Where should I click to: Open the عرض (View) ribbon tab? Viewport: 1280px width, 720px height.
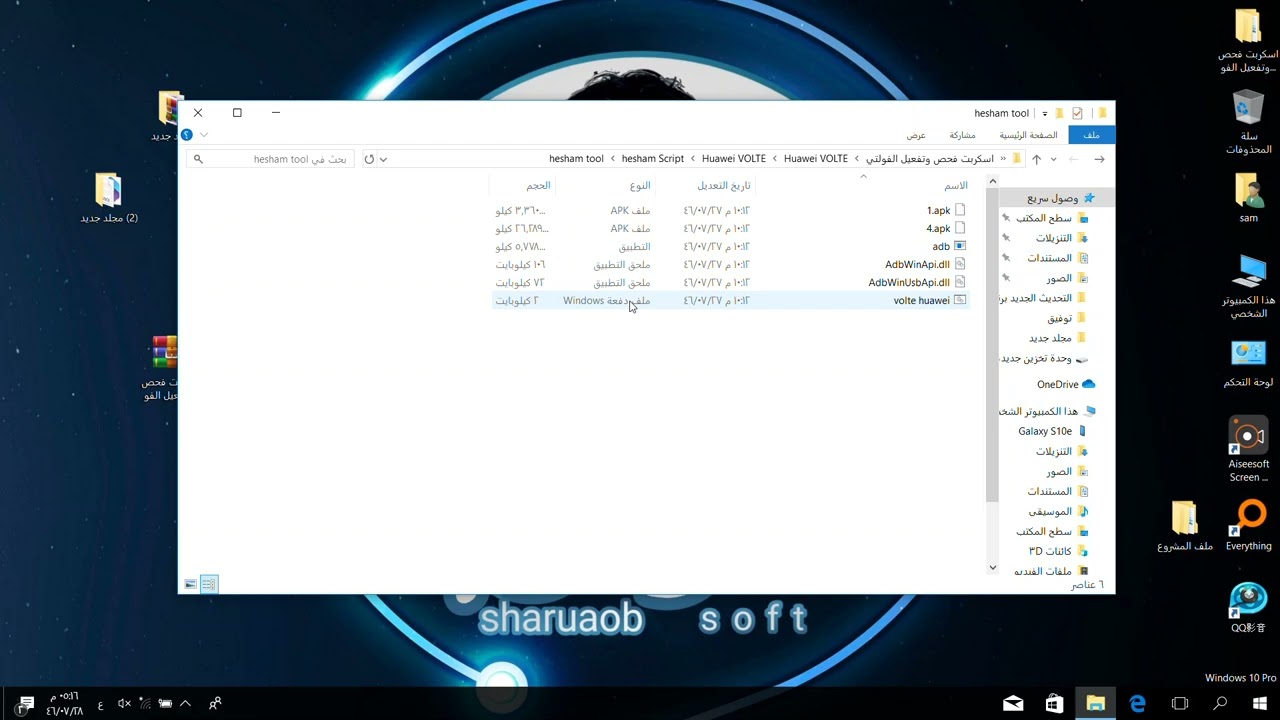(916, 135)
